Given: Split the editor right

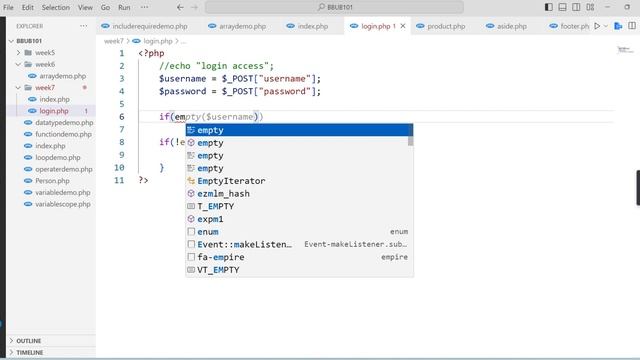Looking at the screenshot, I should pyautogui.click(x=632, y=26).
